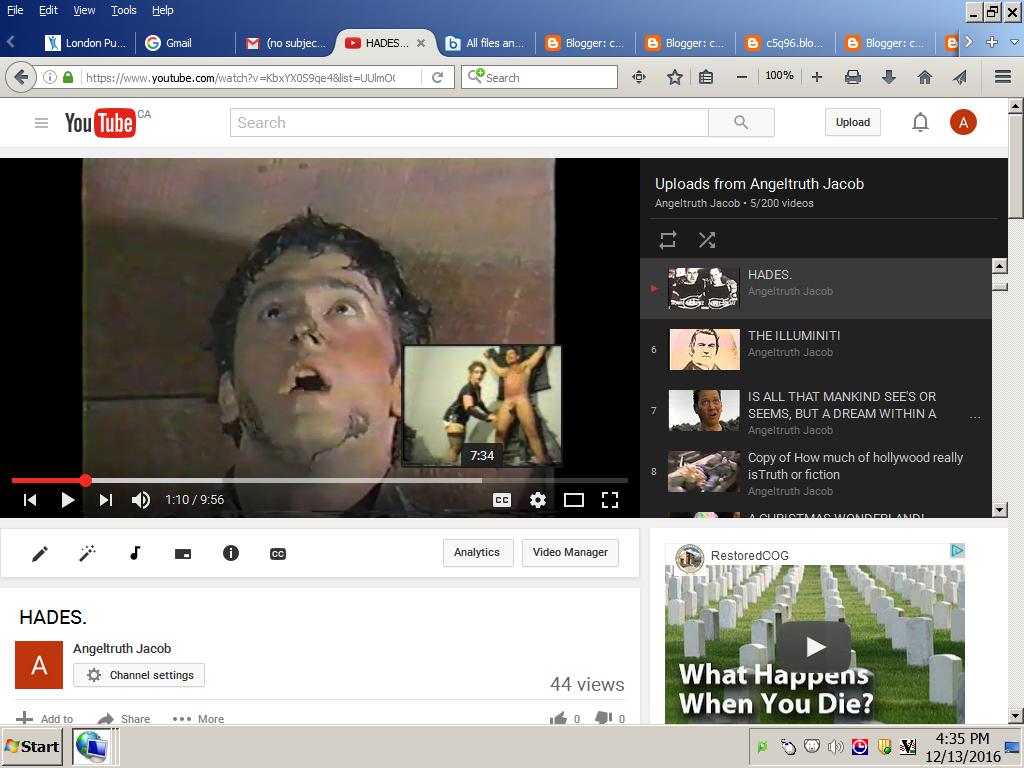Open browser downloads arrow
The height and width of the screenshot is (768, 1024).
click(x=889, y=77)
